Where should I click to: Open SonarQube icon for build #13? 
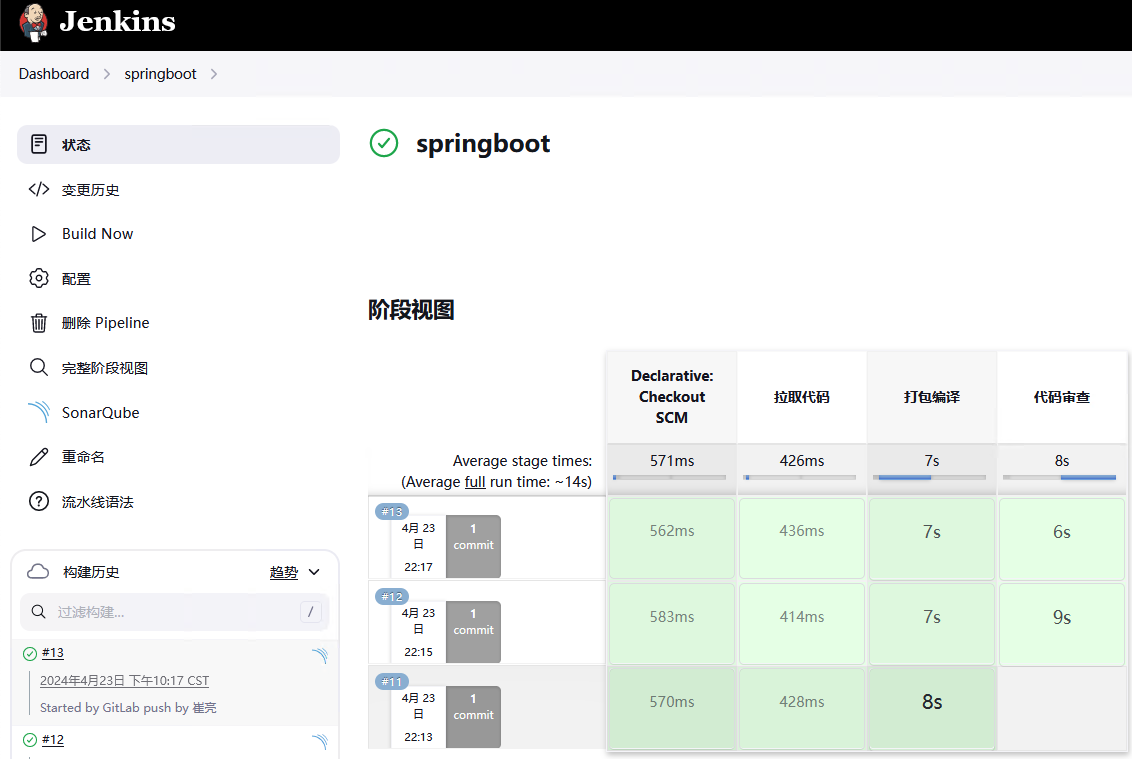320,655
